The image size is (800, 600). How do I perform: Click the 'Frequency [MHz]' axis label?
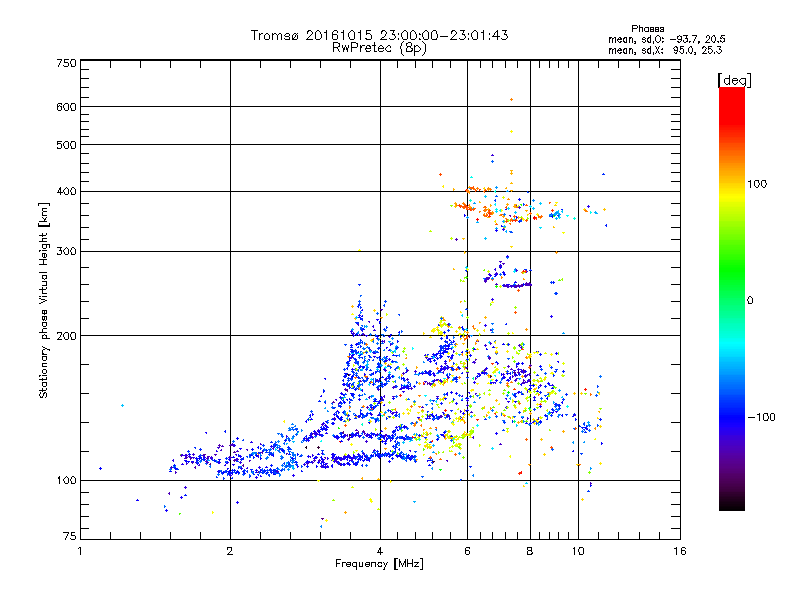point(379,564)
